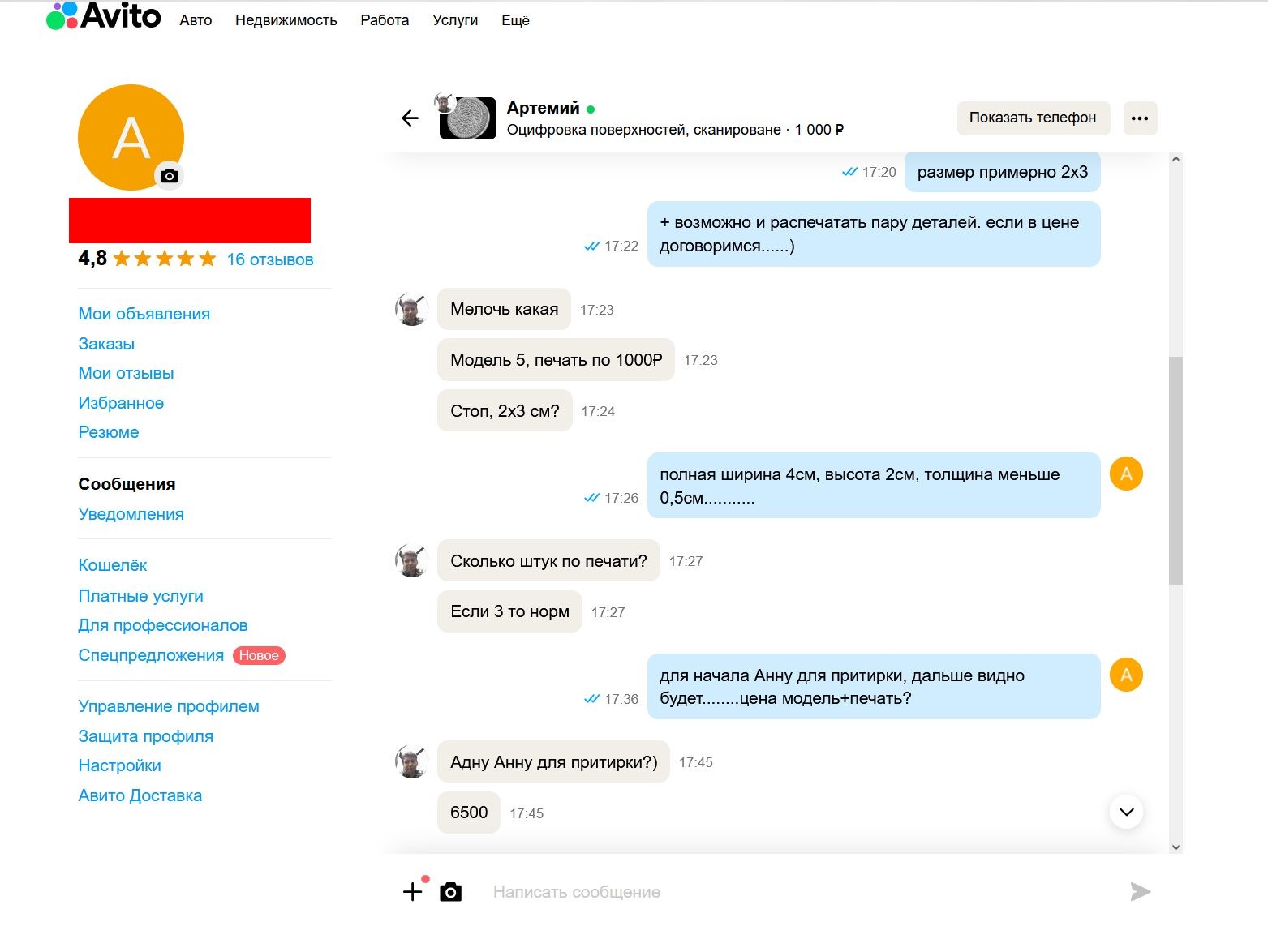Click the coin listing thumbnail
This screenshot has width=1268, height=952.
click(x=468, y=118)
